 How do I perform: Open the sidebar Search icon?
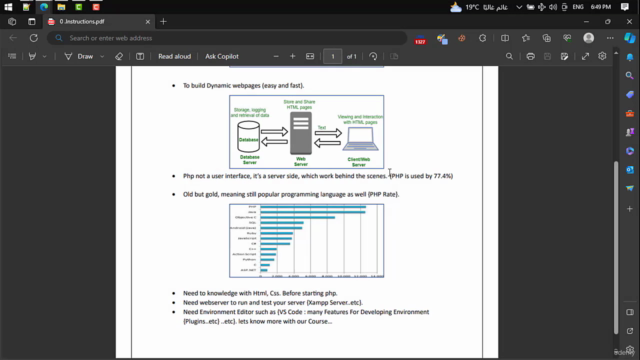pyautogui.click(x=630, y=76)
